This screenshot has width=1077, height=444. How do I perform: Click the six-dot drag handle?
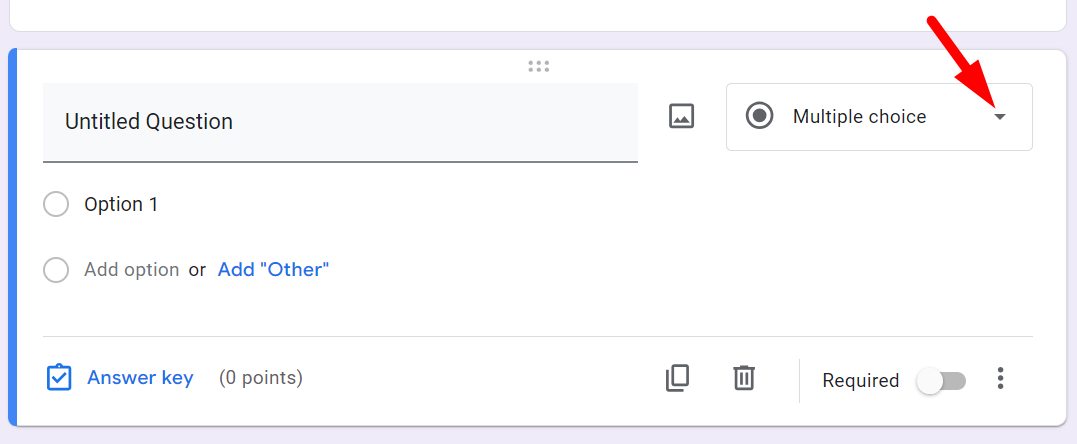(538, 67)
